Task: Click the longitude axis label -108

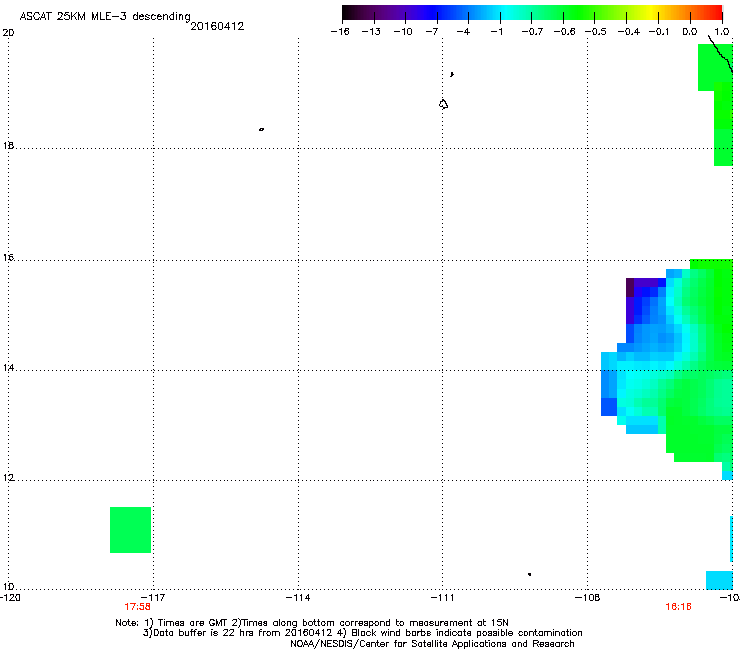Action: (x=587, y=598)
